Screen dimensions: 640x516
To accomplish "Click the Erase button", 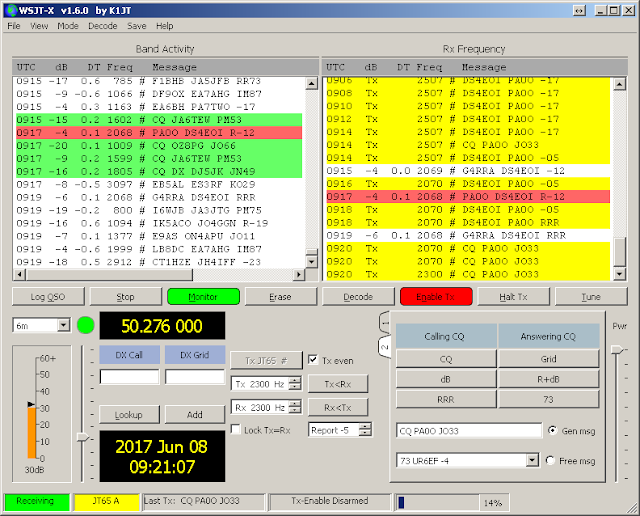I will pyautogui.click(x=280, y=297).
